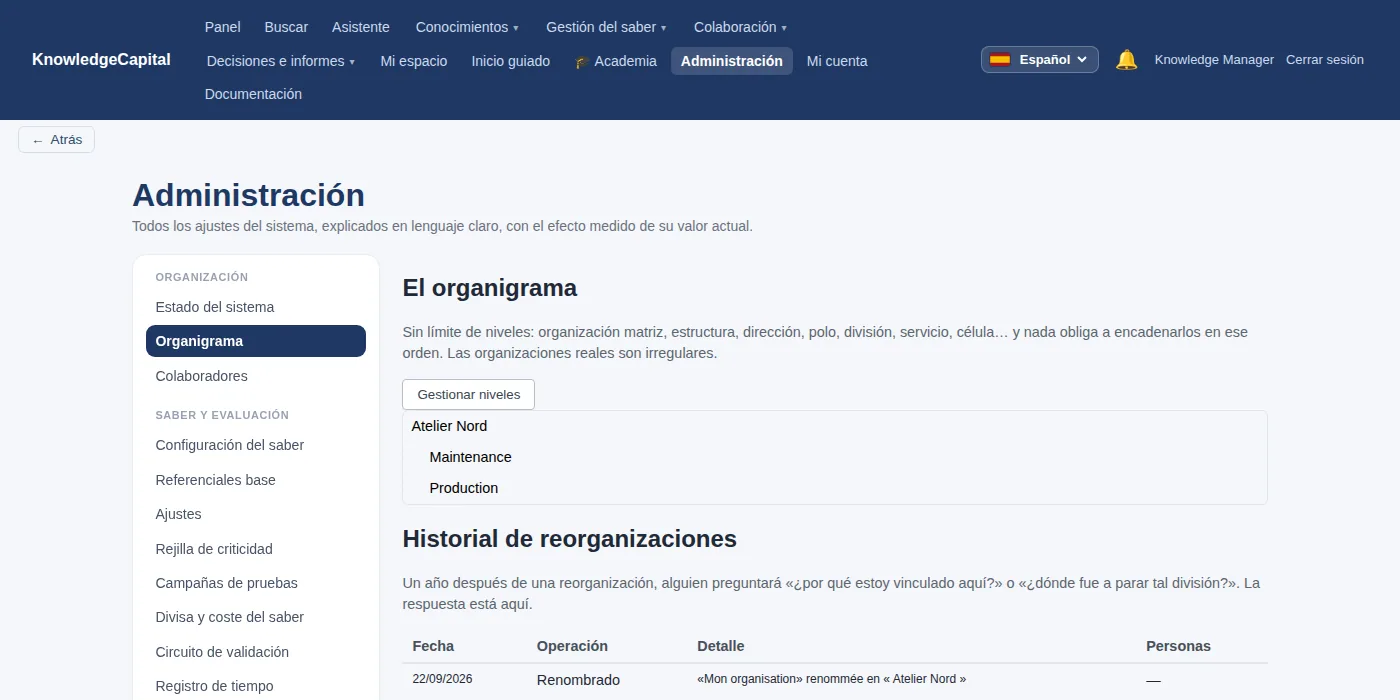Select the Maintenance tree node
The height and width of the screenshot is (700, 1400).
pyautogui.click(x=470, y=457)
